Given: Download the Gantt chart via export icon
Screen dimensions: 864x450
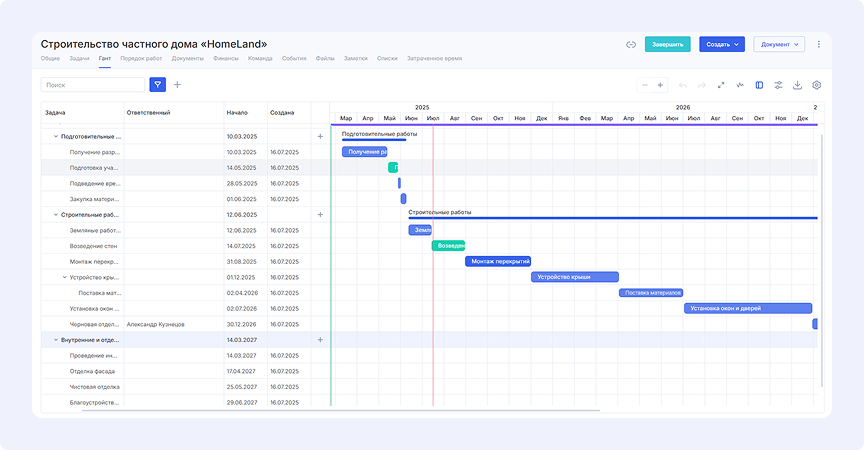Looking at the screenshot, I should click(x=797, y=85).
